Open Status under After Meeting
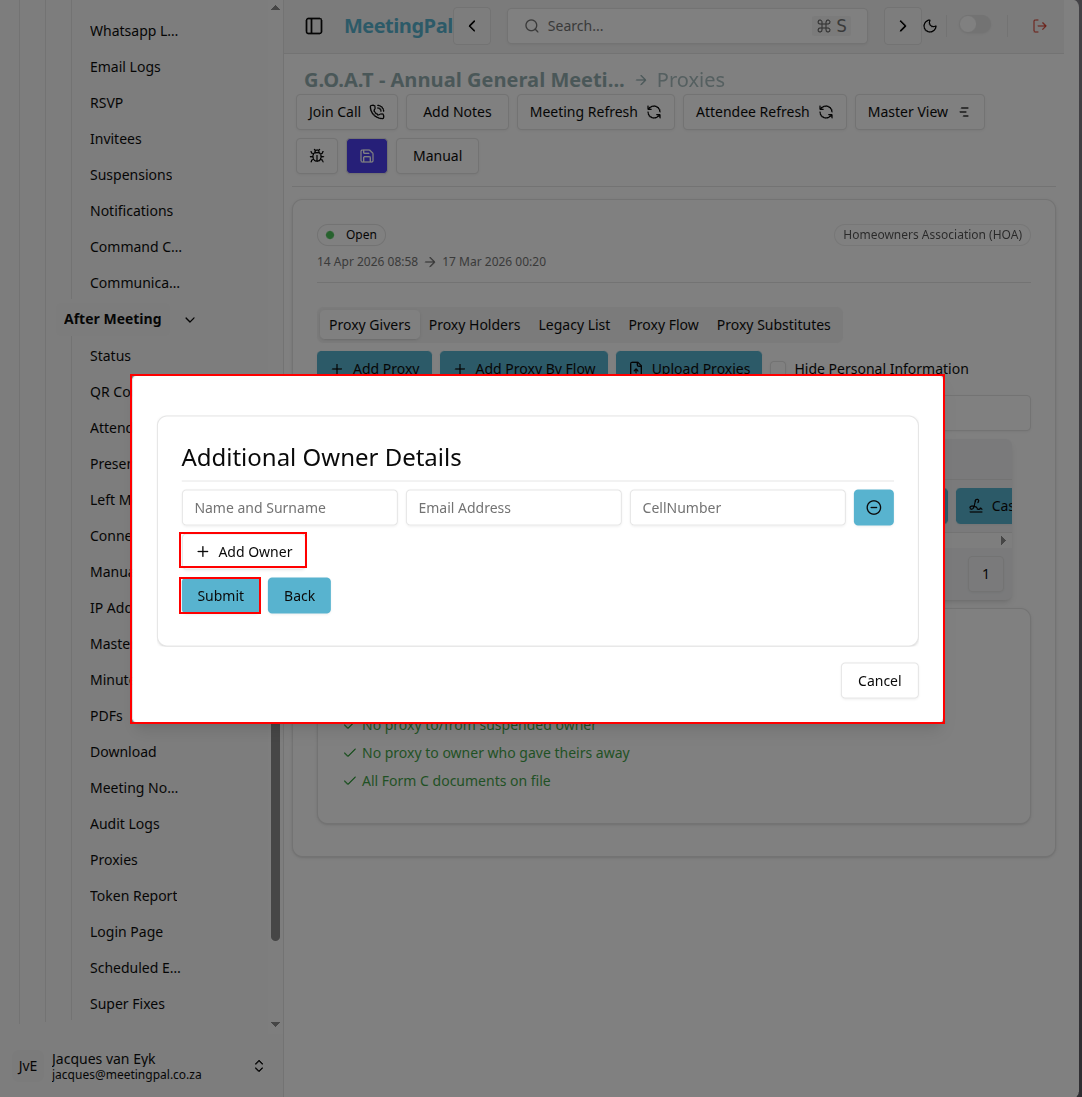This screenshot has width=1082, height=1097. tap(110, 356)
